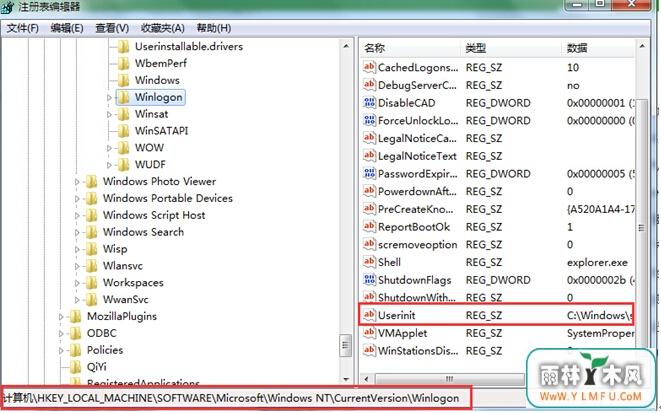Screen dimensions: 661x413
Task: Select the PreCreateKno... value name
Action: [x=415, y=209]
